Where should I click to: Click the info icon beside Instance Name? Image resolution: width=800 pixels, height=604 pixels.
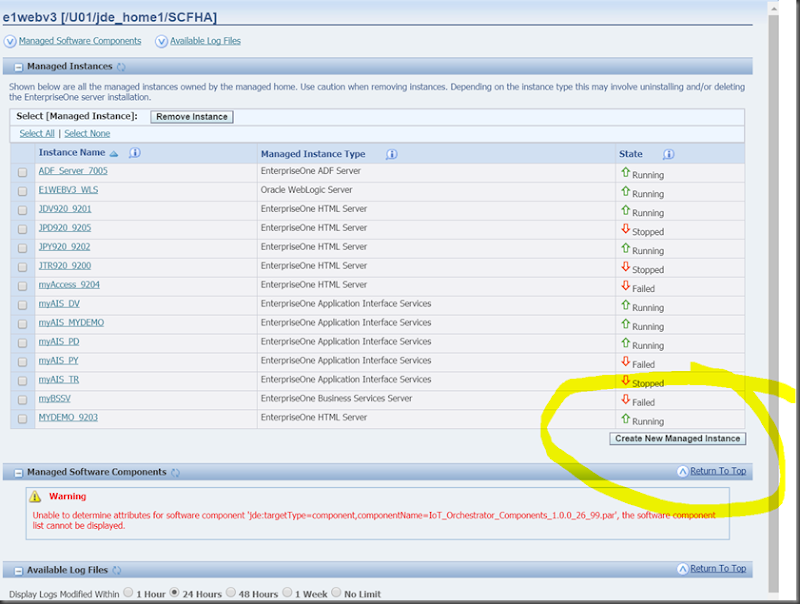135,153
